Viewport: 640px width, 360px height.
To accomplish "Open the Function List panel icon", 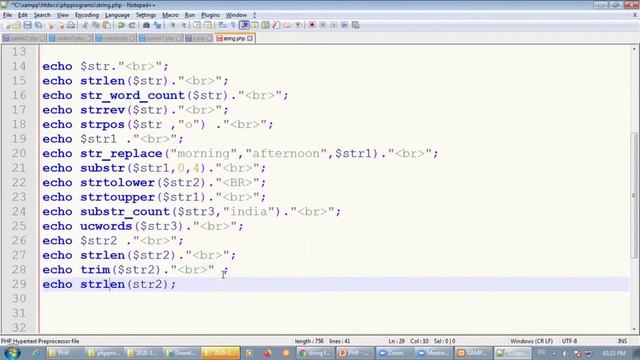I will (276, 25).
